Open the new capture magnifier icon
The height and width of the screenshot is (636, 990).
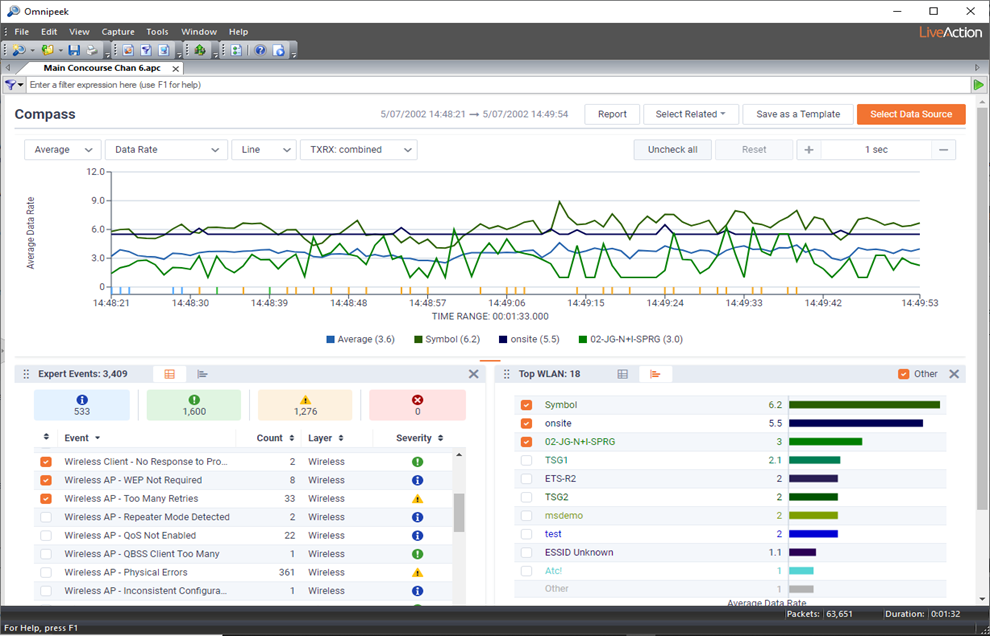18,50
